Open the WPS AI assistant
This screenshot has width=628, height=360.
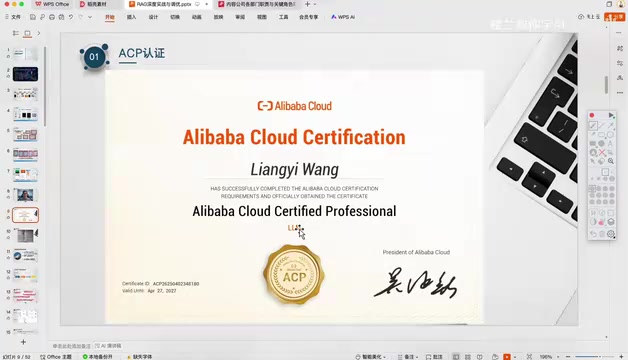pos(343,17)
